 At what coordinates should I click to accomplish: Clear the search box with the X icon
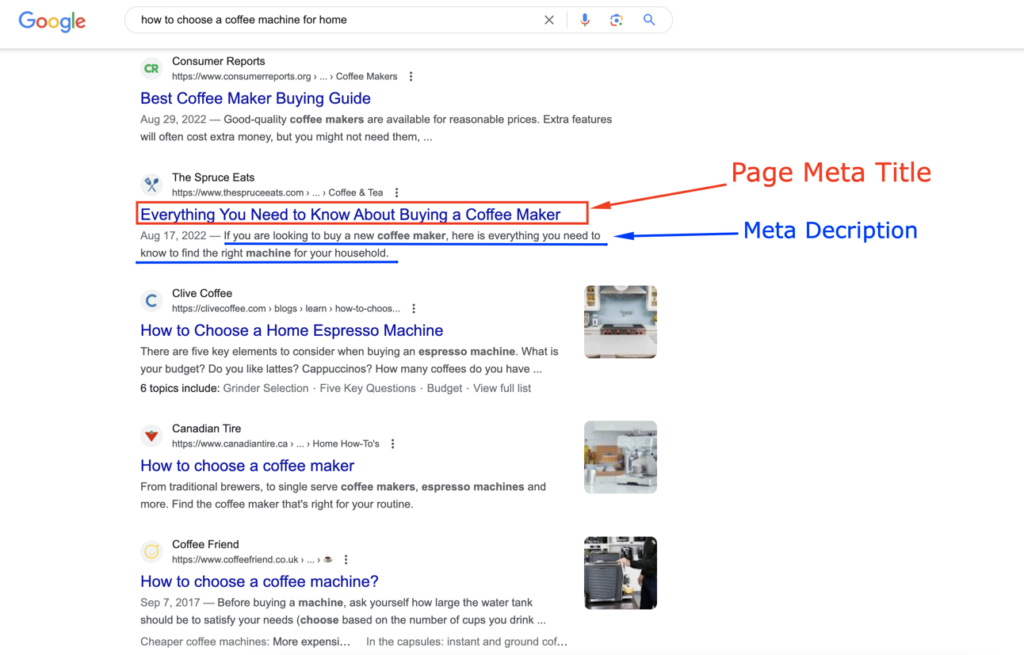[x=549, y=20]
